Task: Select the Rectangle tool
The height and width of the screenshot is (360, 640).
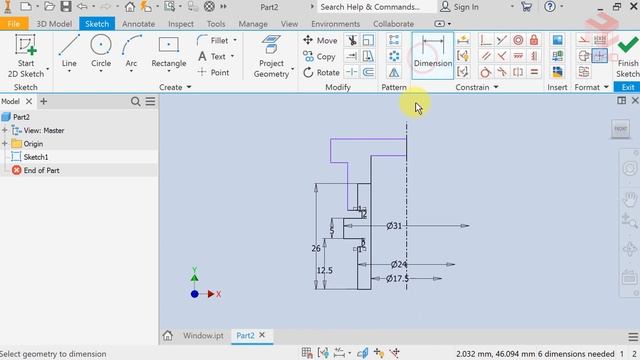Action: point(169,51)
